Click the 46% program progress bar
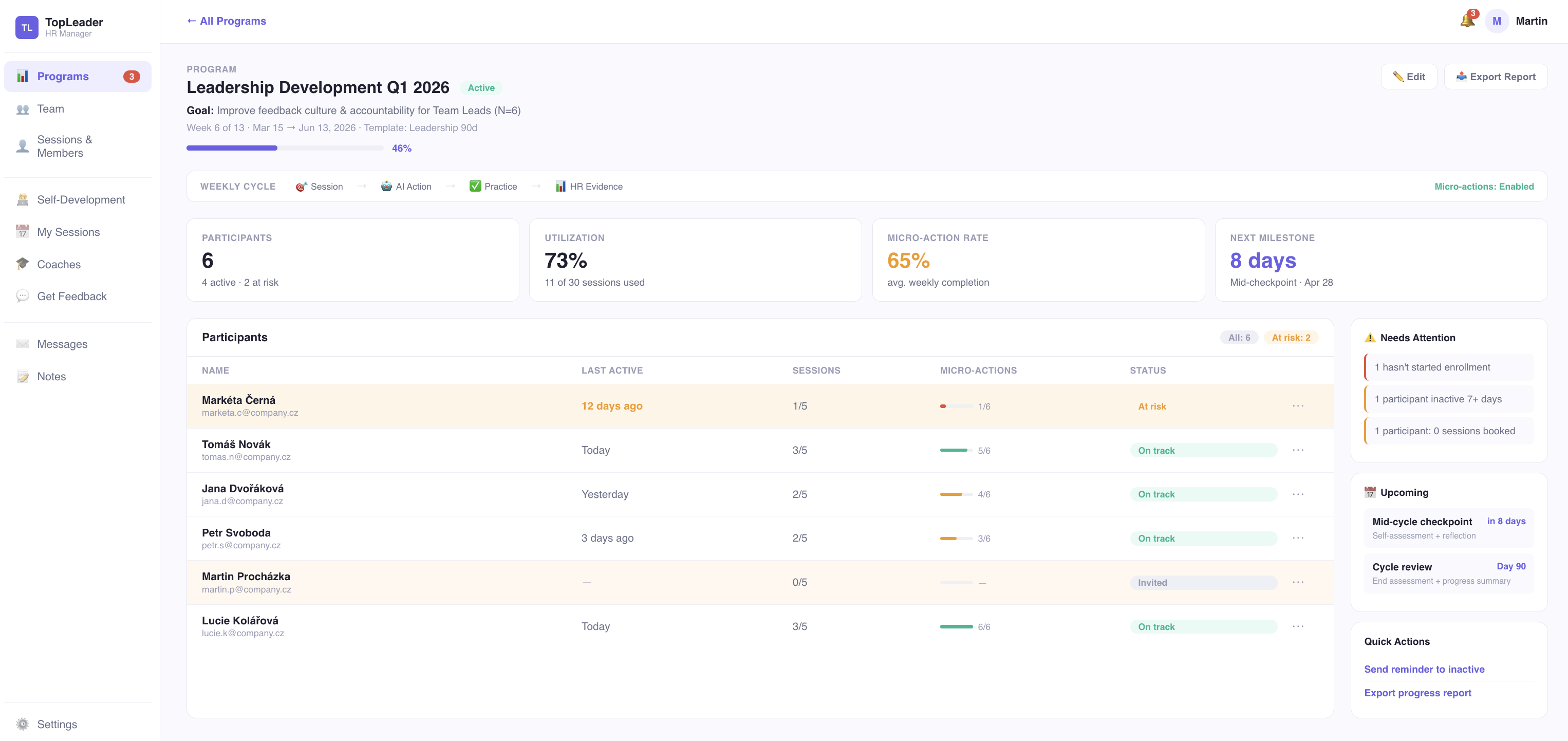The height and width of the screenshot is (741, 1568). pos(285,148)
